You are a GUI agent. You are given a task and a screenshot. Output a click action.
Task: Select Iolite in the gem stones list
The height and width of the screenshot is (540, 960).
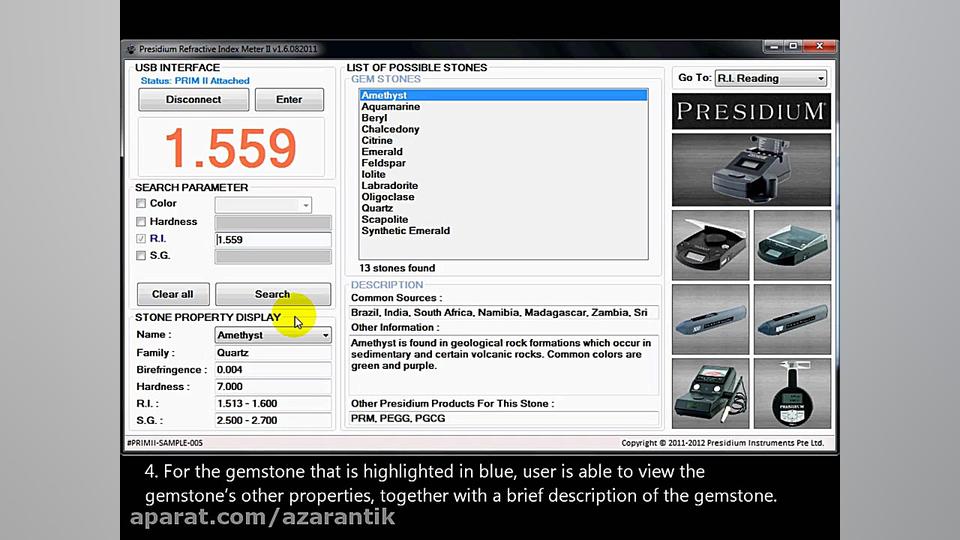(x=503, y=174)
